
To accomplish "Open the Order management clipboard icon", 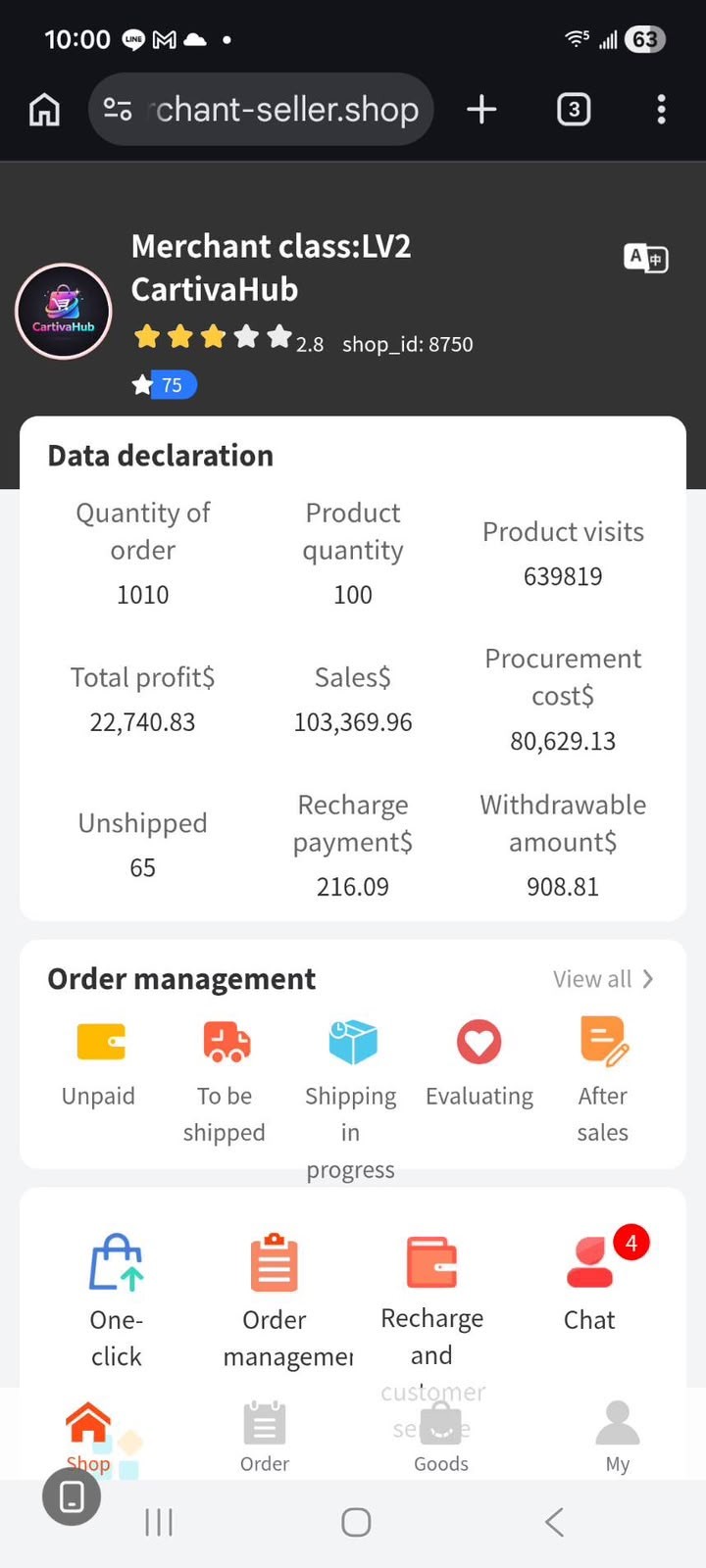I will click(x=275, y=1262).
